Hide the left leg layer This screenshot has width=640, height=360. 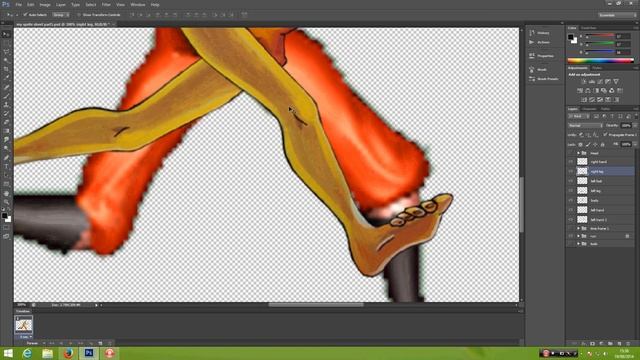pos(571,191)
